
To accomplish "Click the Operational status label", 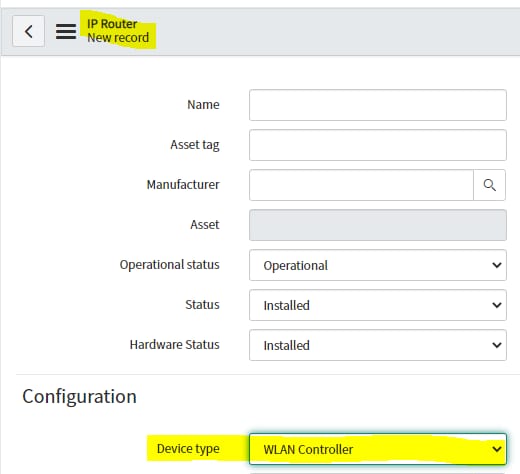I will click(x=169, y=265).
